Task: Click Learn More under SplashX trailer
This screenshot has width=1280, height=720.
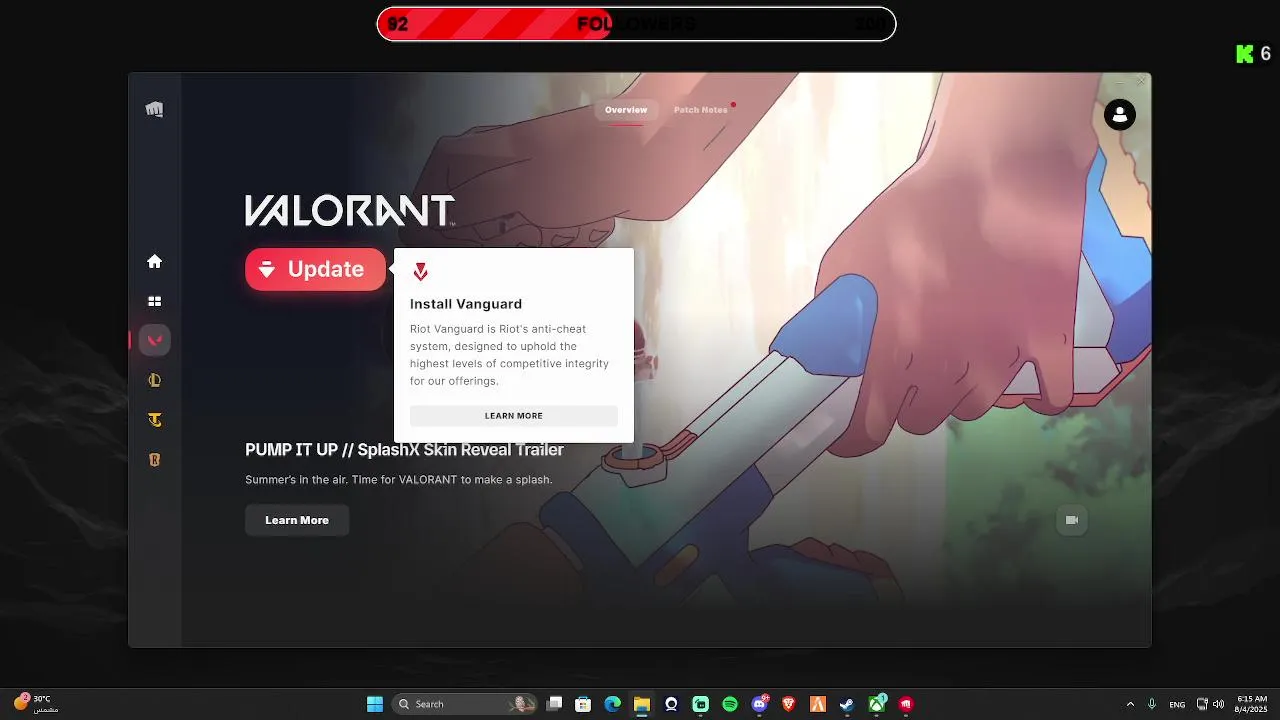Action: 297,520
